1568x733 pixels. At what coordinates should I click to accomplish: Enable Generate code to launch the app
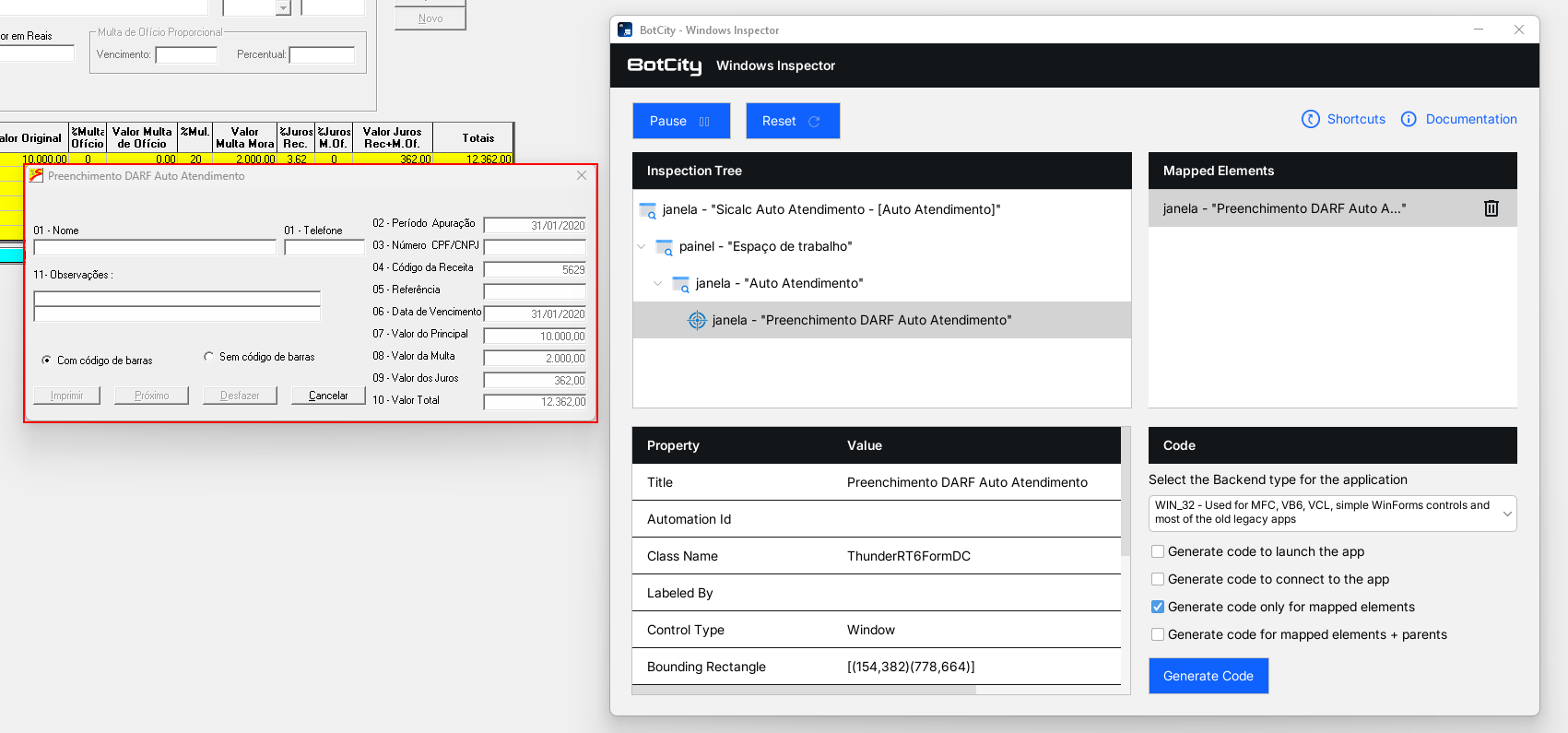[1158, 551]
